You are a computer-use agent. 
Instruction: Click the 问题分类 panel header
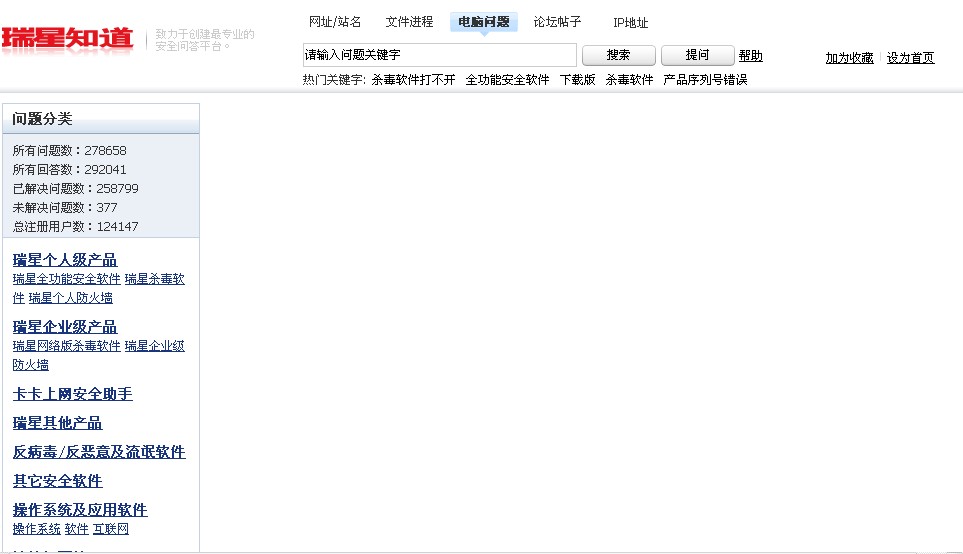click(101, 119)
